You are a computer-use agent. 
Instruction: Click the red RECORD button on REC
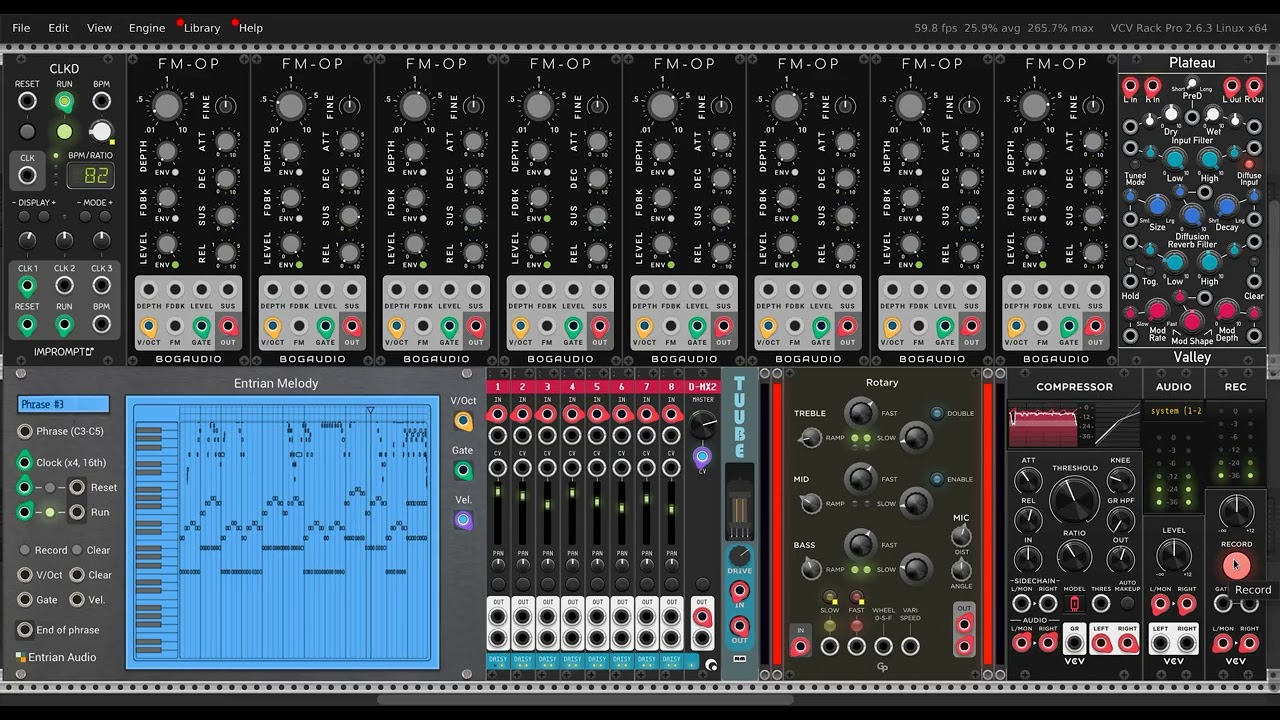(x=1236, y=565)
